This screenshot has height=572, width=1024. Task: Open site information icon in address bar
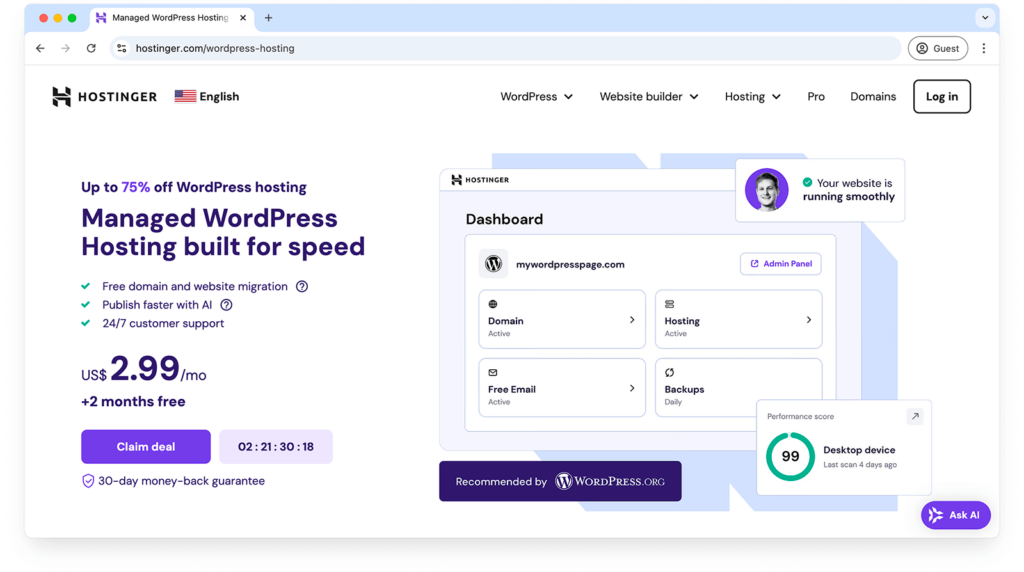click(x=121, y=48)
